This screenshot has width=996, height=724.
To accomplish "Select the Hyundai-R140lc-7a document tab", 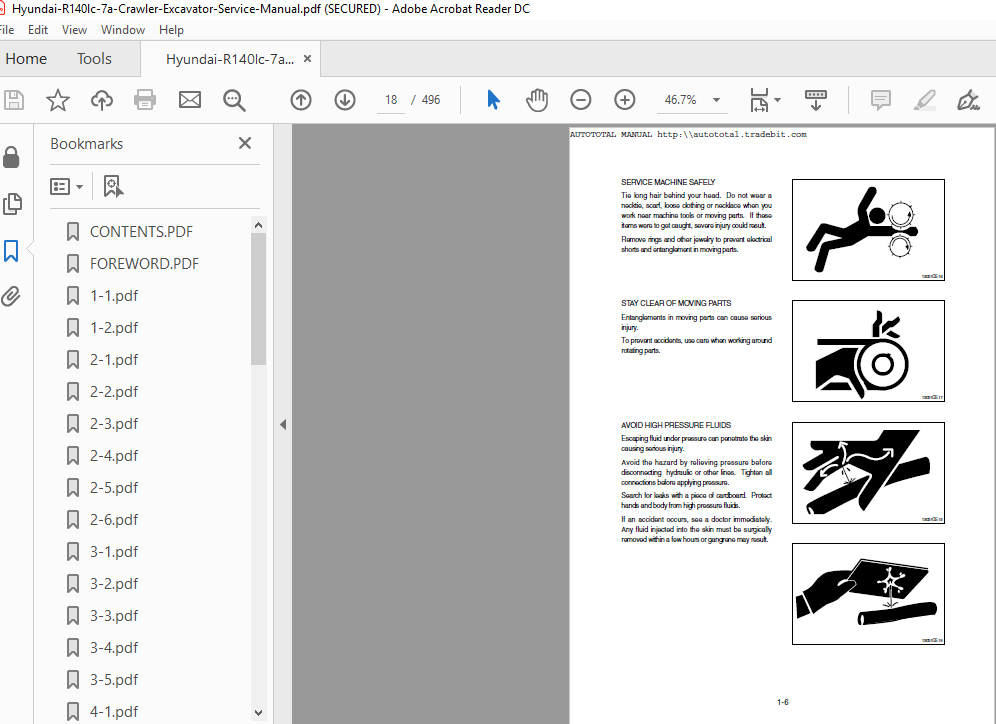I will coord(230,59).
